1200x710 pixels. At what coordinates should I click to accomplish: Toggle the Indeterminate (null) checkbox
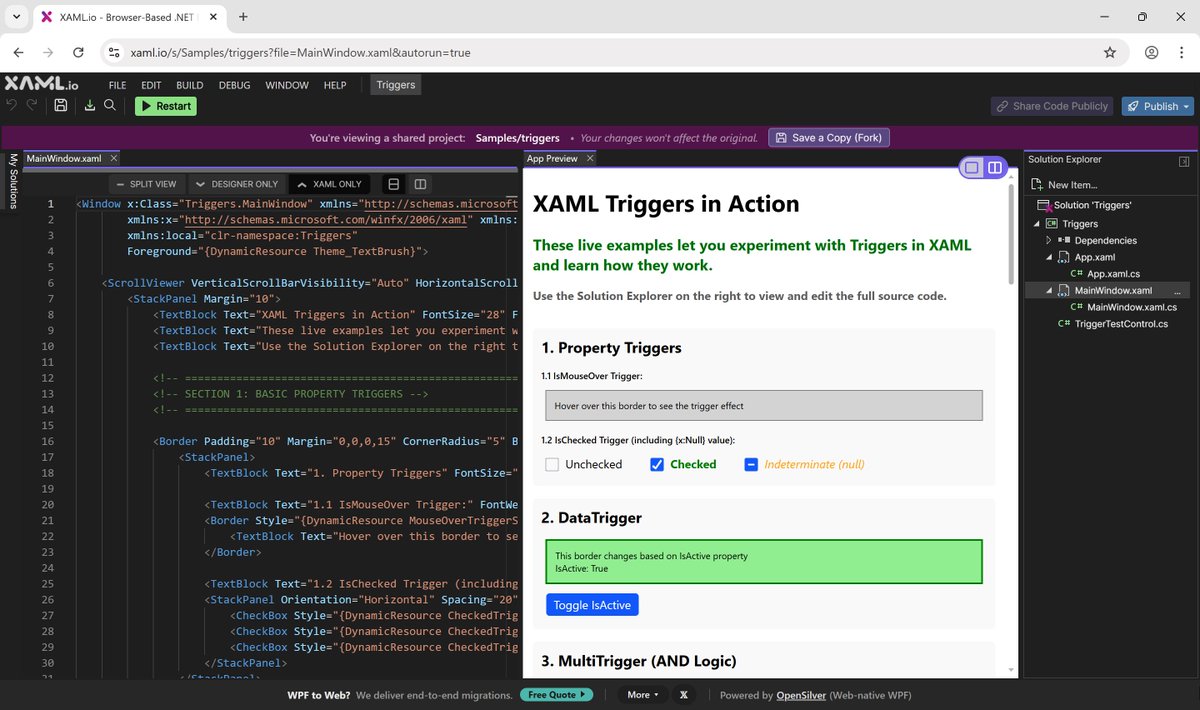[751, 464]
